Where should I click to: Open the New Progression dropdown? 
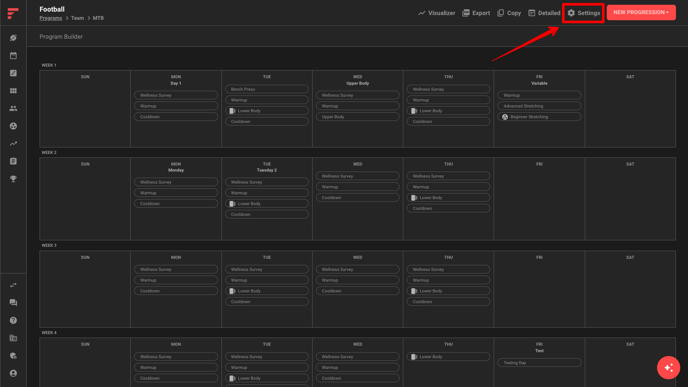[x=641, y=12]
